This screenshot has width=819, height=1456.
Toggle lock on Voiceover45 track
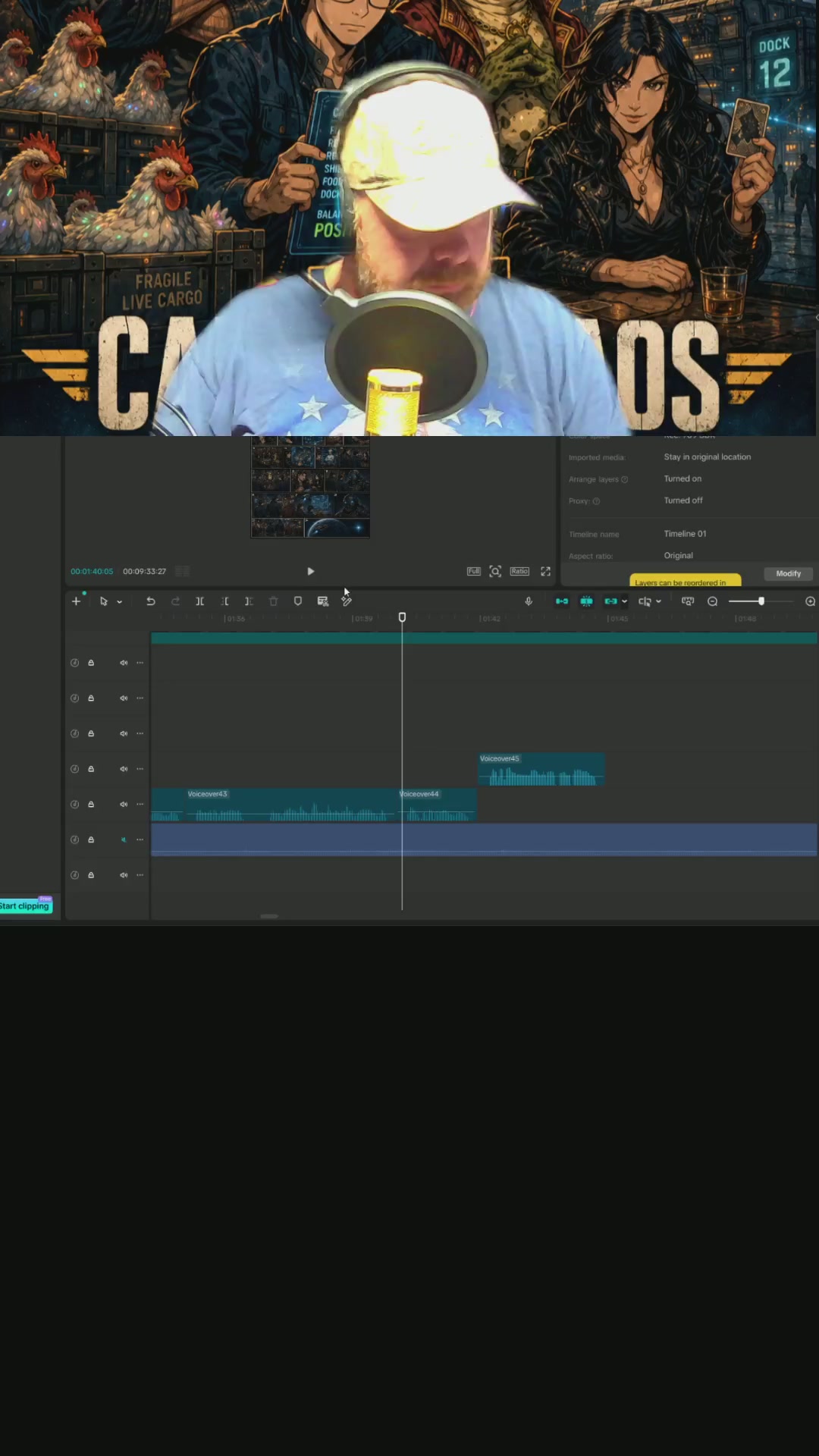point(91,769)
